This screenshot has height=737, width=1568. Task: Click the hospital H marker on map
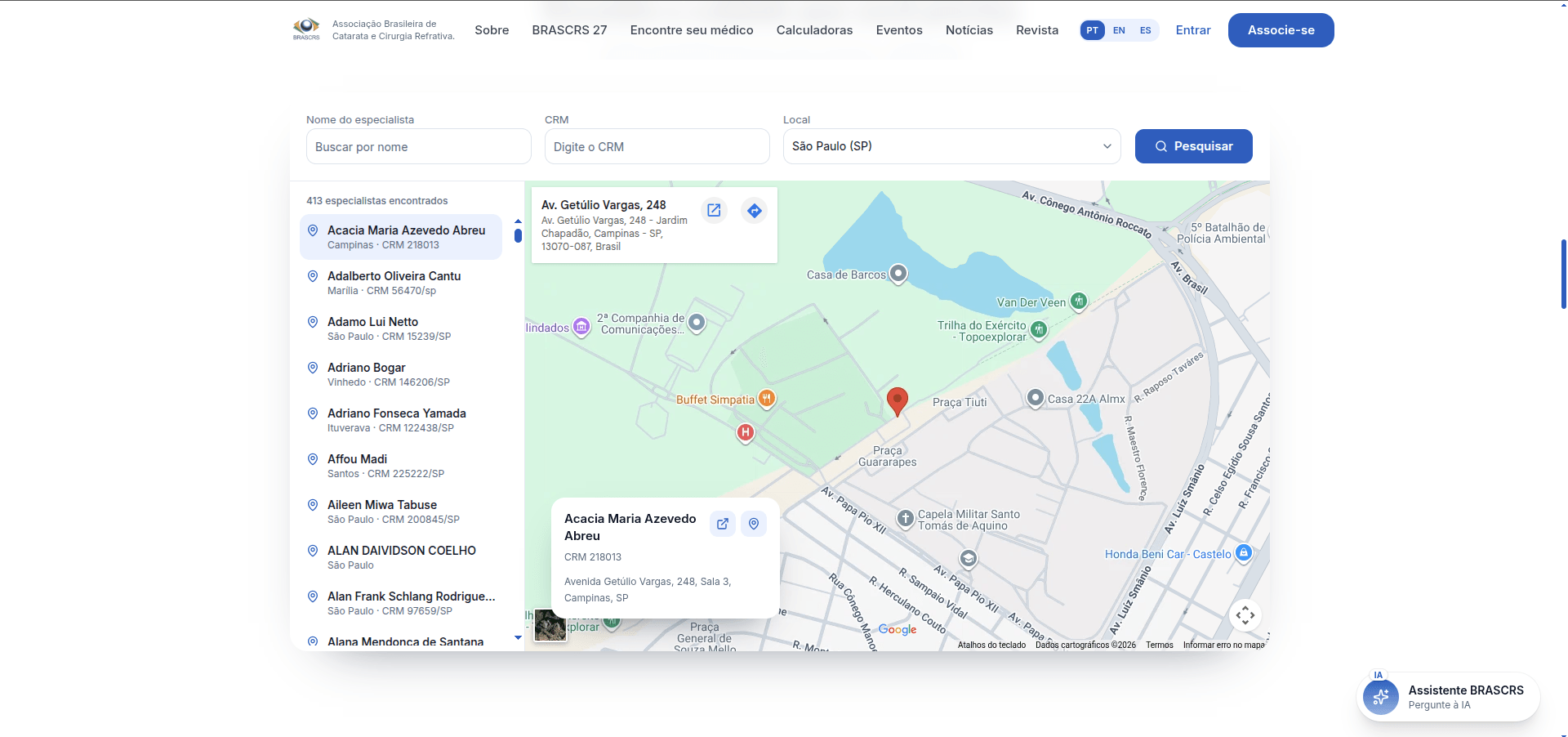tap(746, 432)
